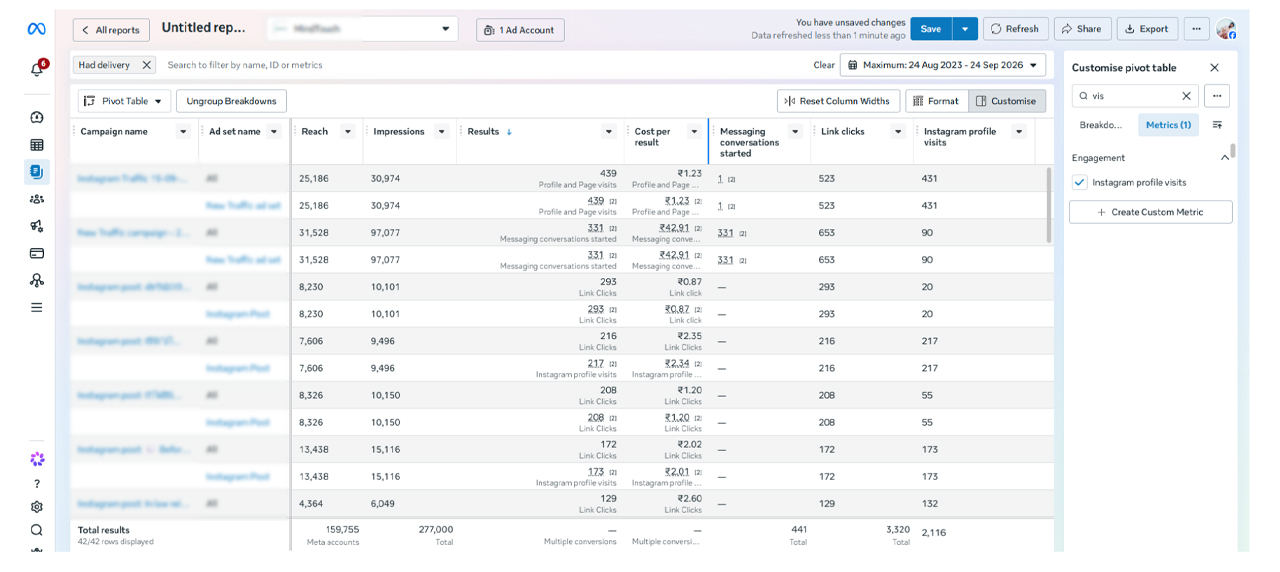
Task: Open Ads Manager table icon in sidebar
Action: (x=37, y=145)
